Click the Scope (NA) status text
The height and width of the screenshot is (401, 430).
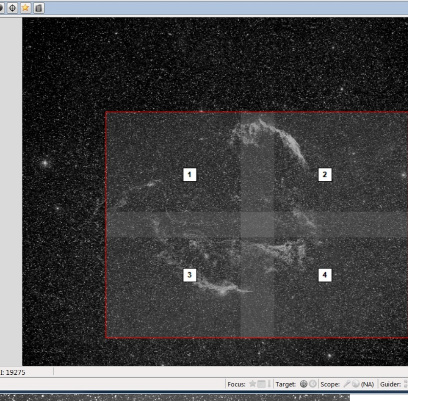click(x=367, y=384)
